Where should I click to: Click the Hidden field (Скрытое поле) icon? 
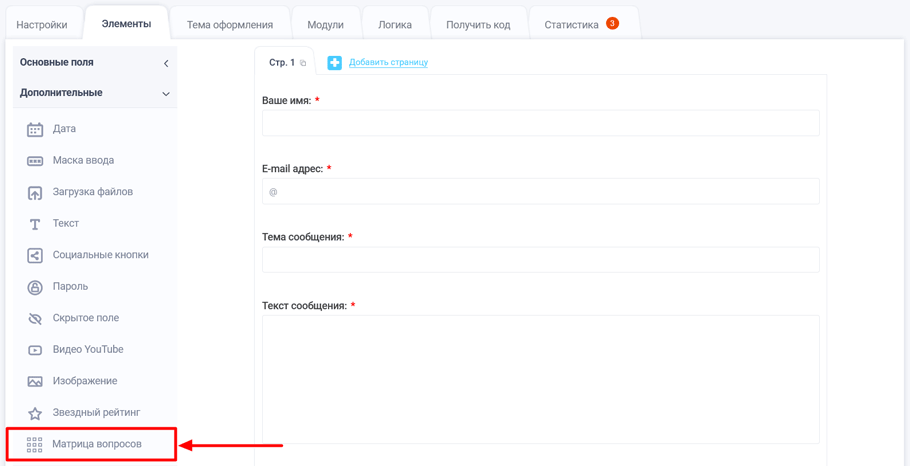(35, 318)
